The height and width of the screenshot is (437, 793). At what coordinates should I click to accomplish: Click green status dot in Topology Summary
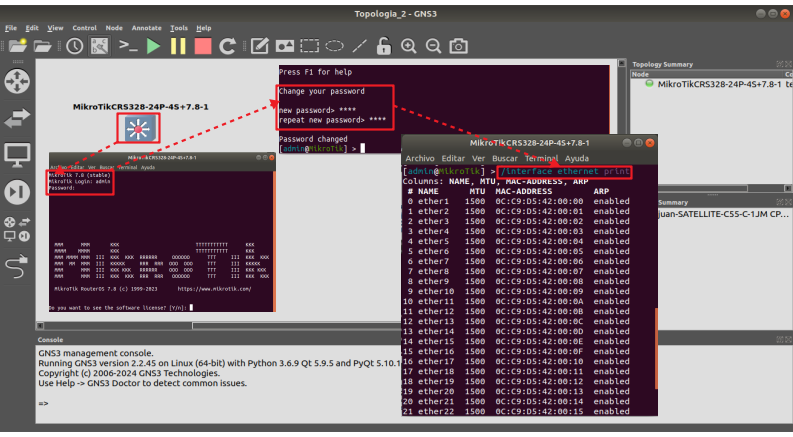point(649,84)
